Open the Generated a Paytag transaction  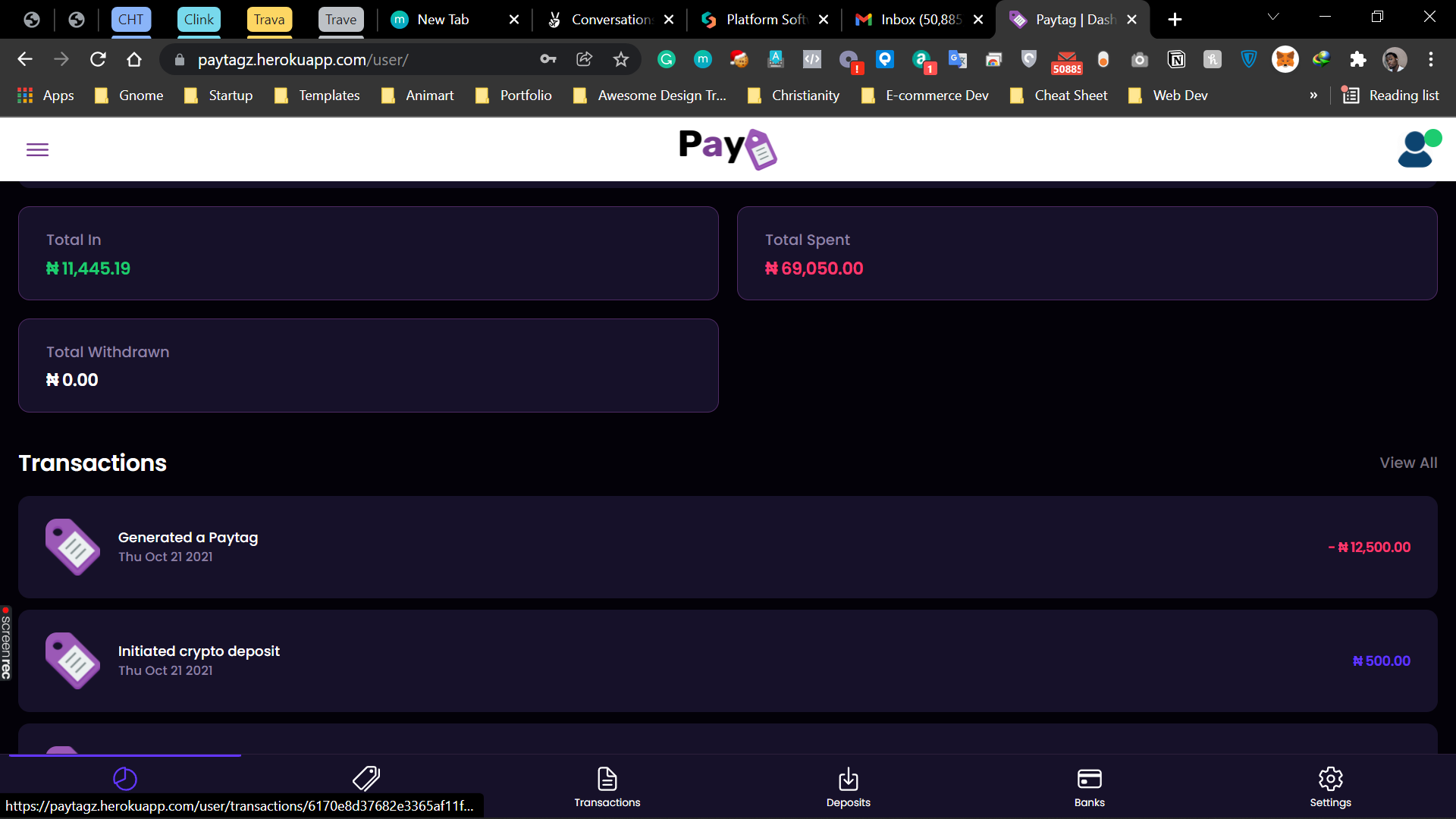[728, 547]
